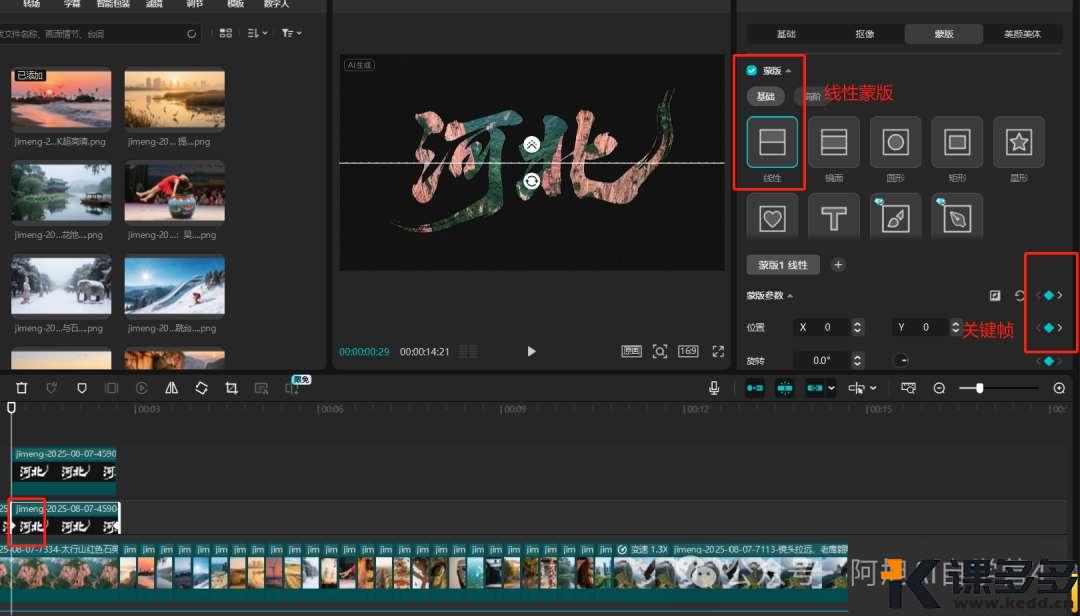Jump to next 蒙版参数 keyframe arrow
This screenshot has width=1080, height=616.
1060,295
